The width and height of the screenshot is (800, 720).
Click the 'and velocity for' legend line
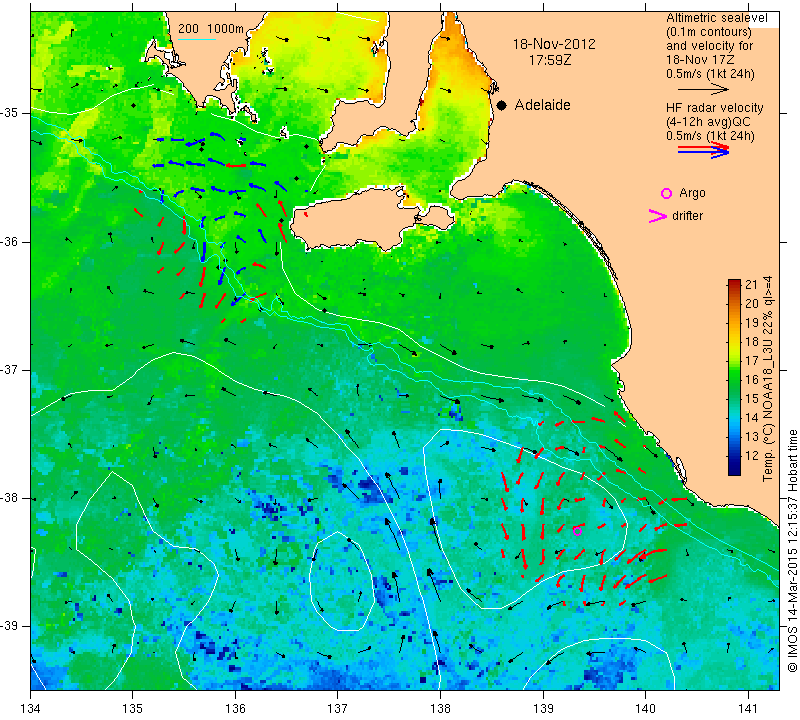point(710,46)
